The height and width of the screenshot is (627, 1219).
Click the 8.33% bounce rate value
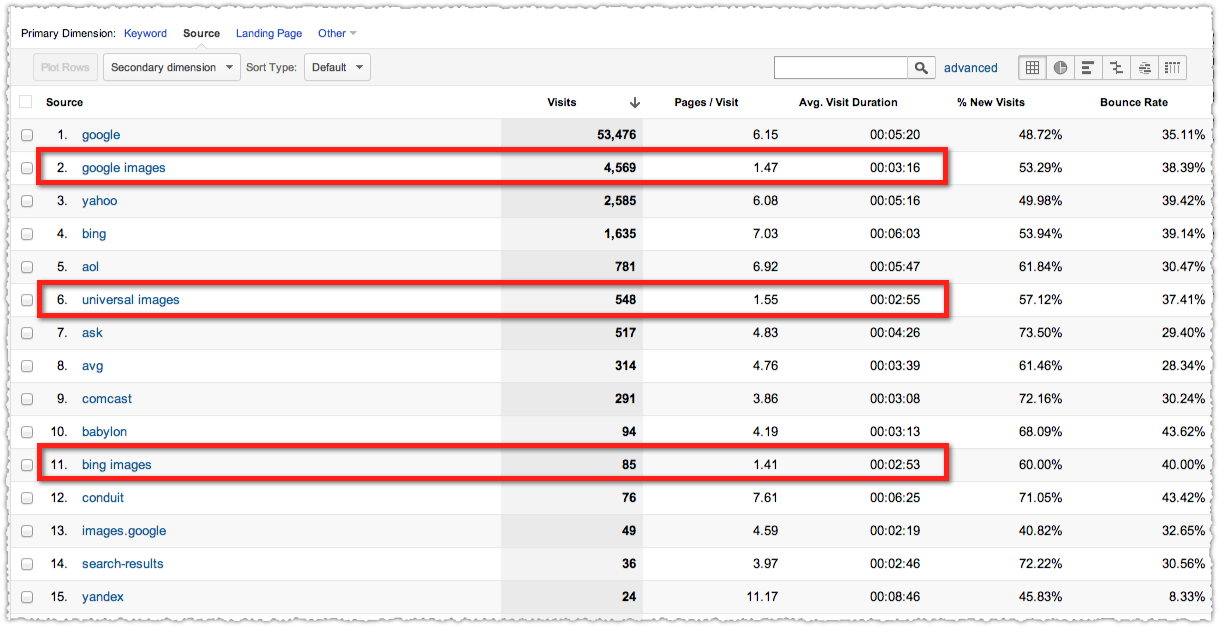[x=1186, y=597]
